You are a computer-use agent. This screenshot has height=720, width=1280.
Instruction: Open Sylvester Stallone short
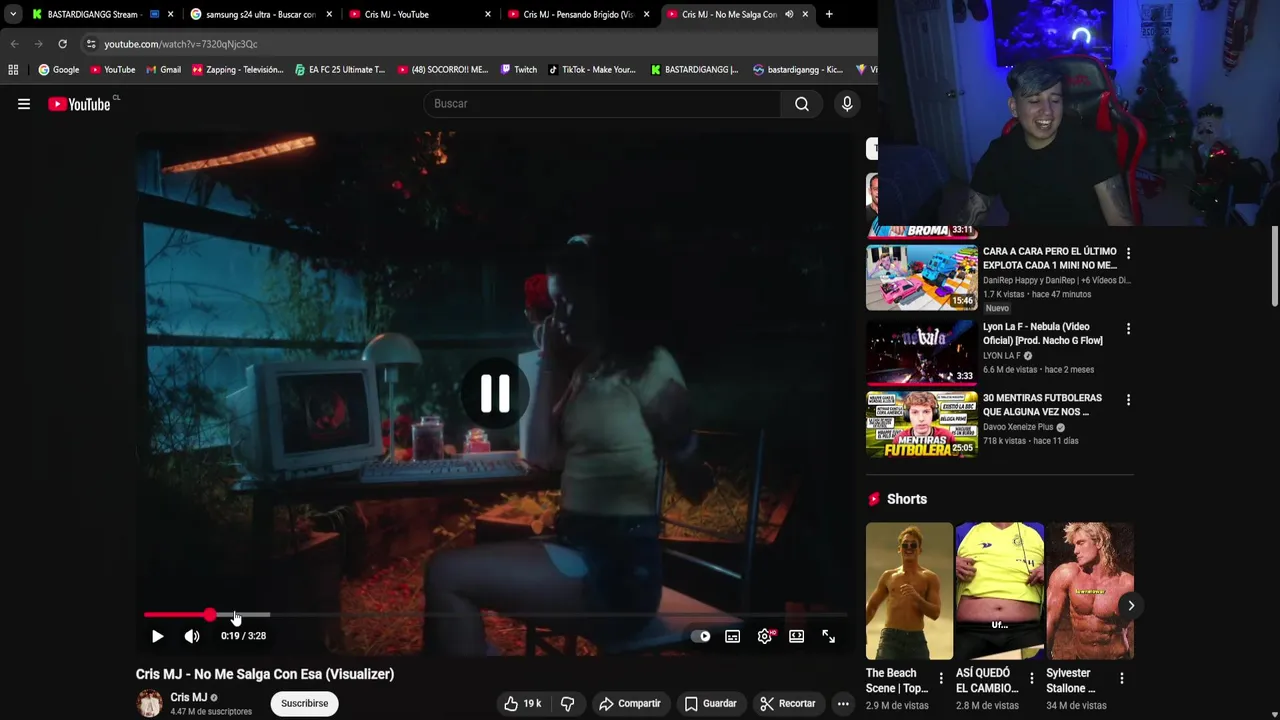point(1090,591)
